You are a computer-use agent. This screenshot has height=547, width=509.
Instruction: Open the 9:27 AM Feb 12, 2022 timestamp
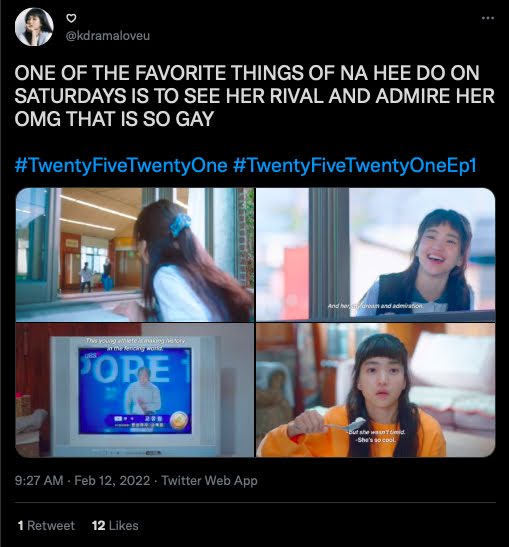point(82,480)
